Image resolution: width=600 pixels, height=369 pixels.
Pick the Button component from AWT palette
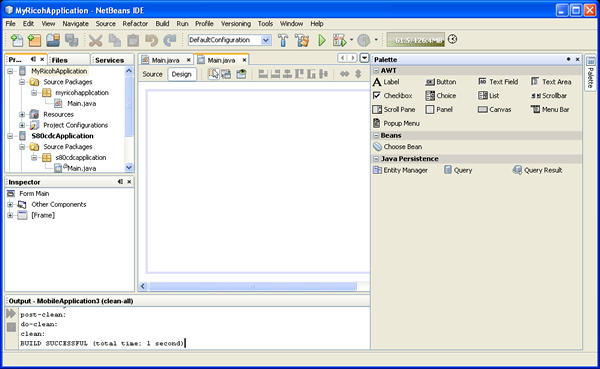tap(441, 82)
